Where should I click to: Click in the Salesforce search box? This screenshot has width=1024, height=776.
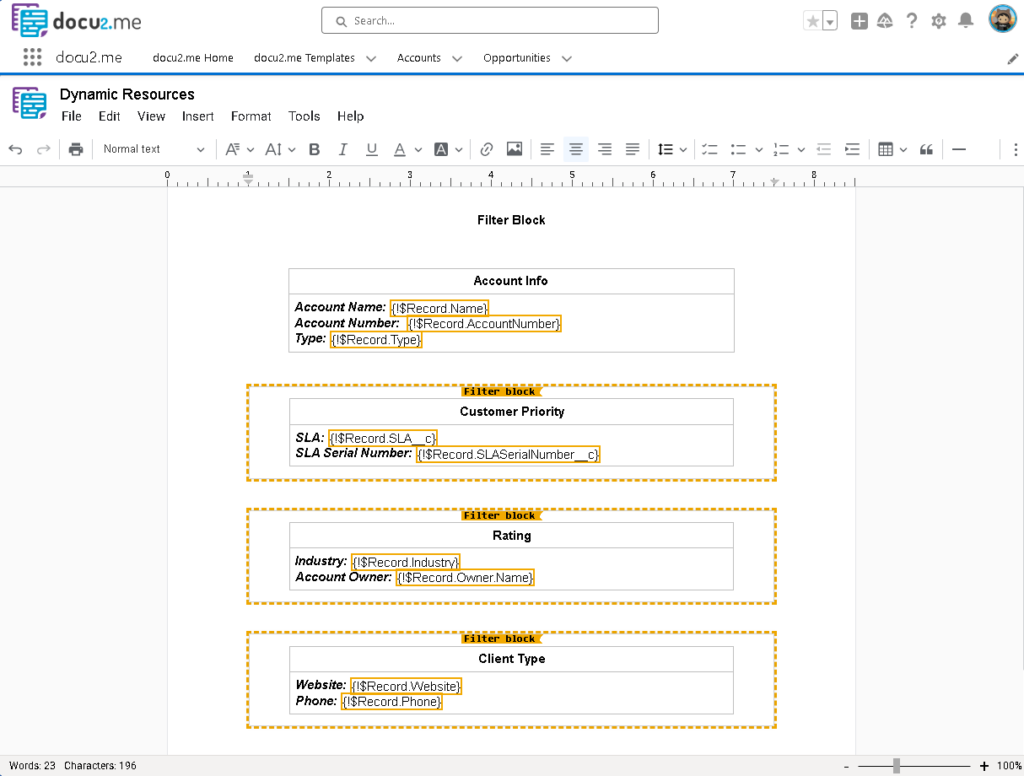pyautogui.click(x=490, y=21)
